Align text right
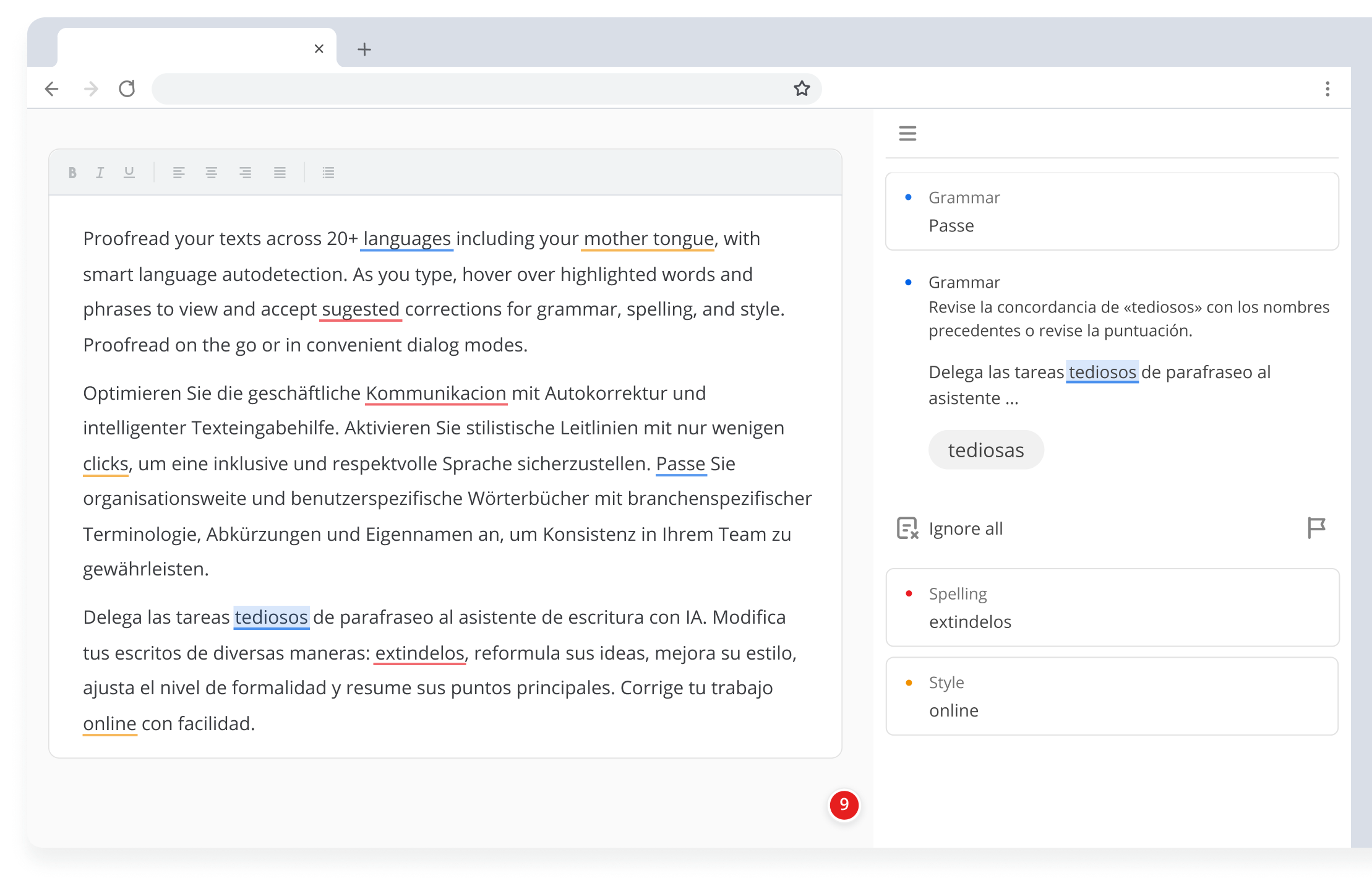The width and height of the screenshot is (1372, 891). [245, 173]
